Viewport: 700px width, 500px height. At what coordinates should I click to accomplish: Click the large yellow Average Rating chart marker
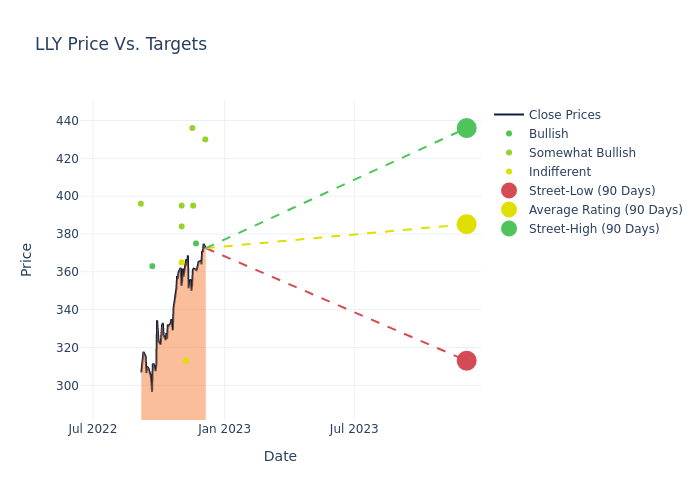(x=466, y=224)
